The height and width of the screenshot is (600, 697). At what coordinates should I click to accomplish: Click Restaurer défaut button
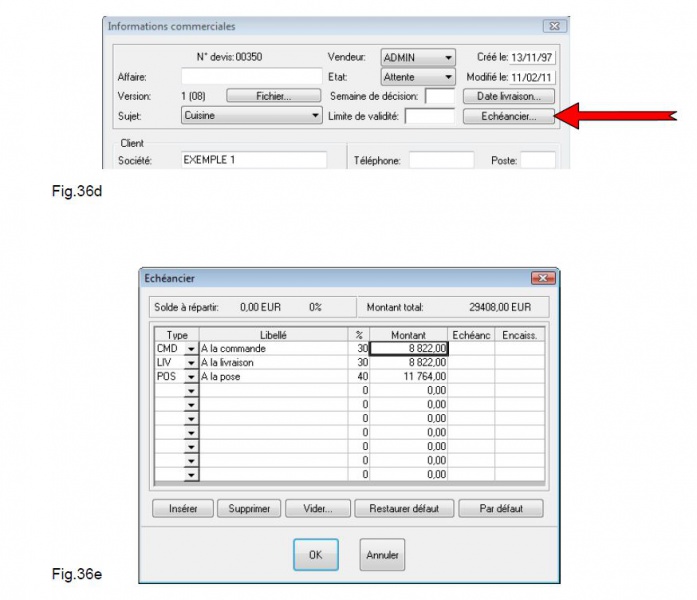pos(404,508)
